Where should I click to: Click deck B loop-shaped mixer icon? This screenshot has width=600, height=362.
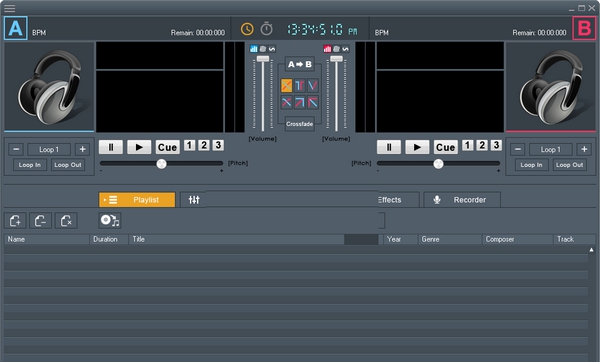click(x=346, y=49)
